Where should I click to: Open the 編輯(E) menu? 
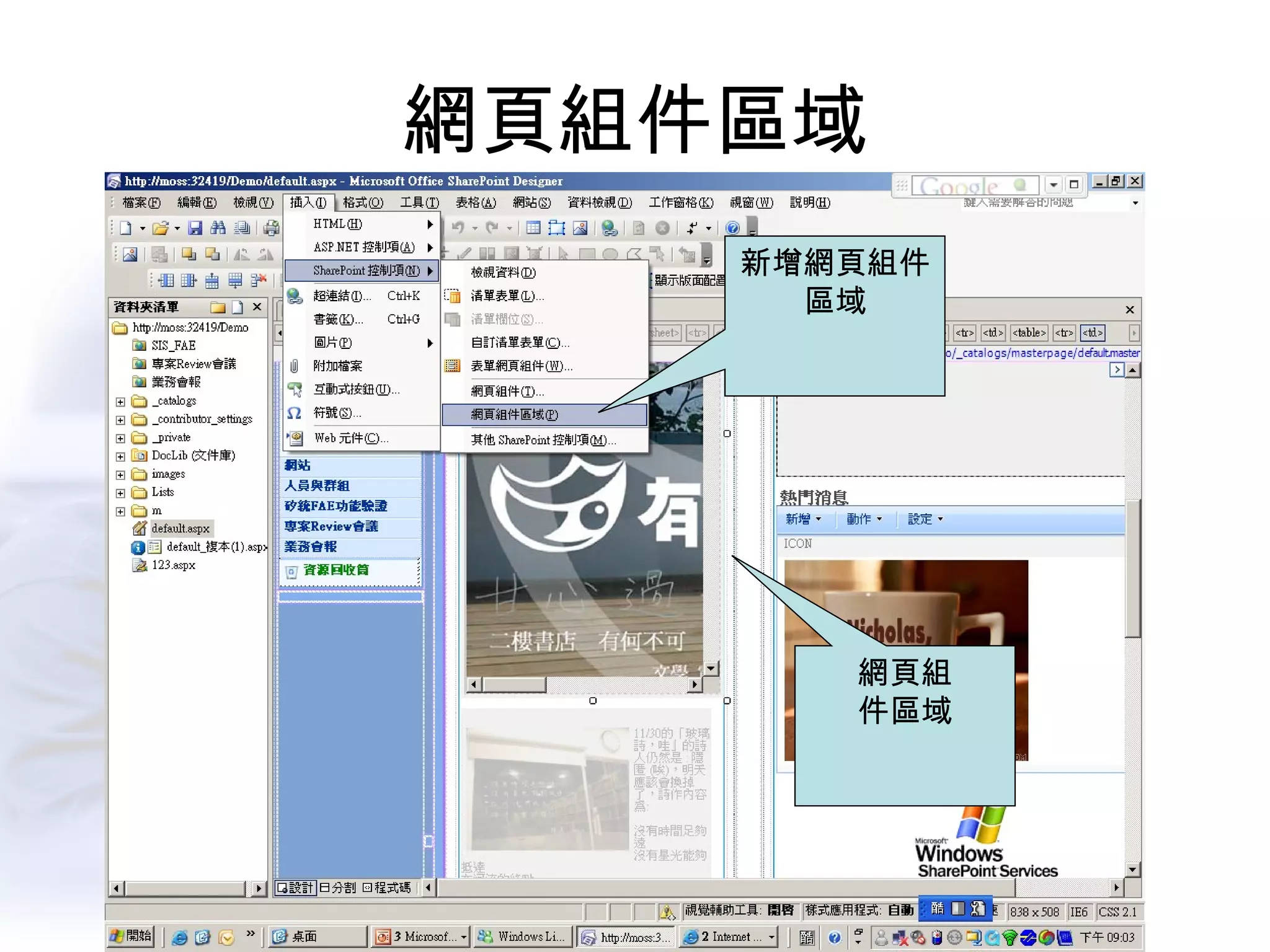(x=197, y=203)
